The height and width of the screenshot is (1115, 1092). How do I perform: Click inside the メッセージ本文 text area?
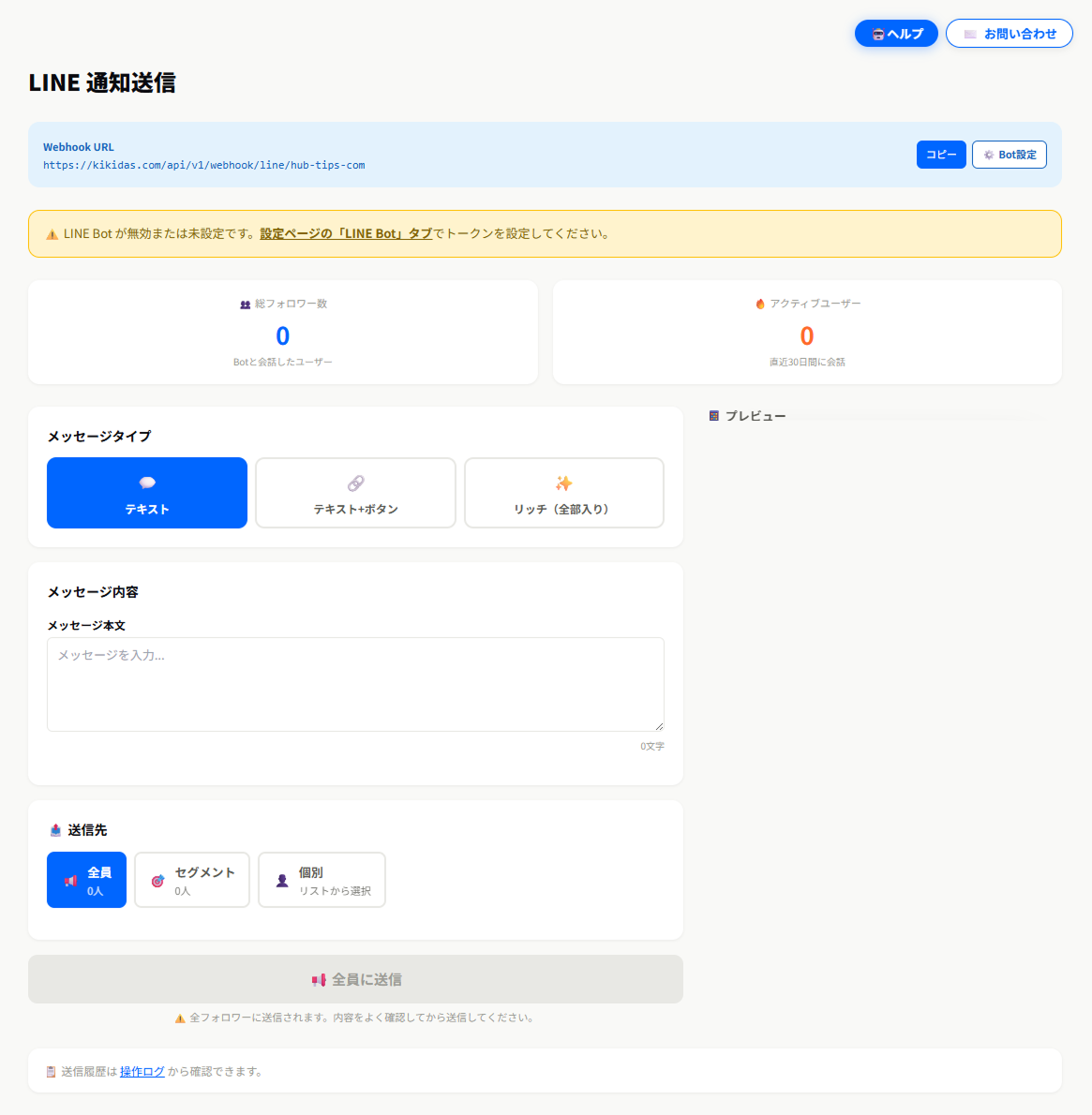click(355, 684)
